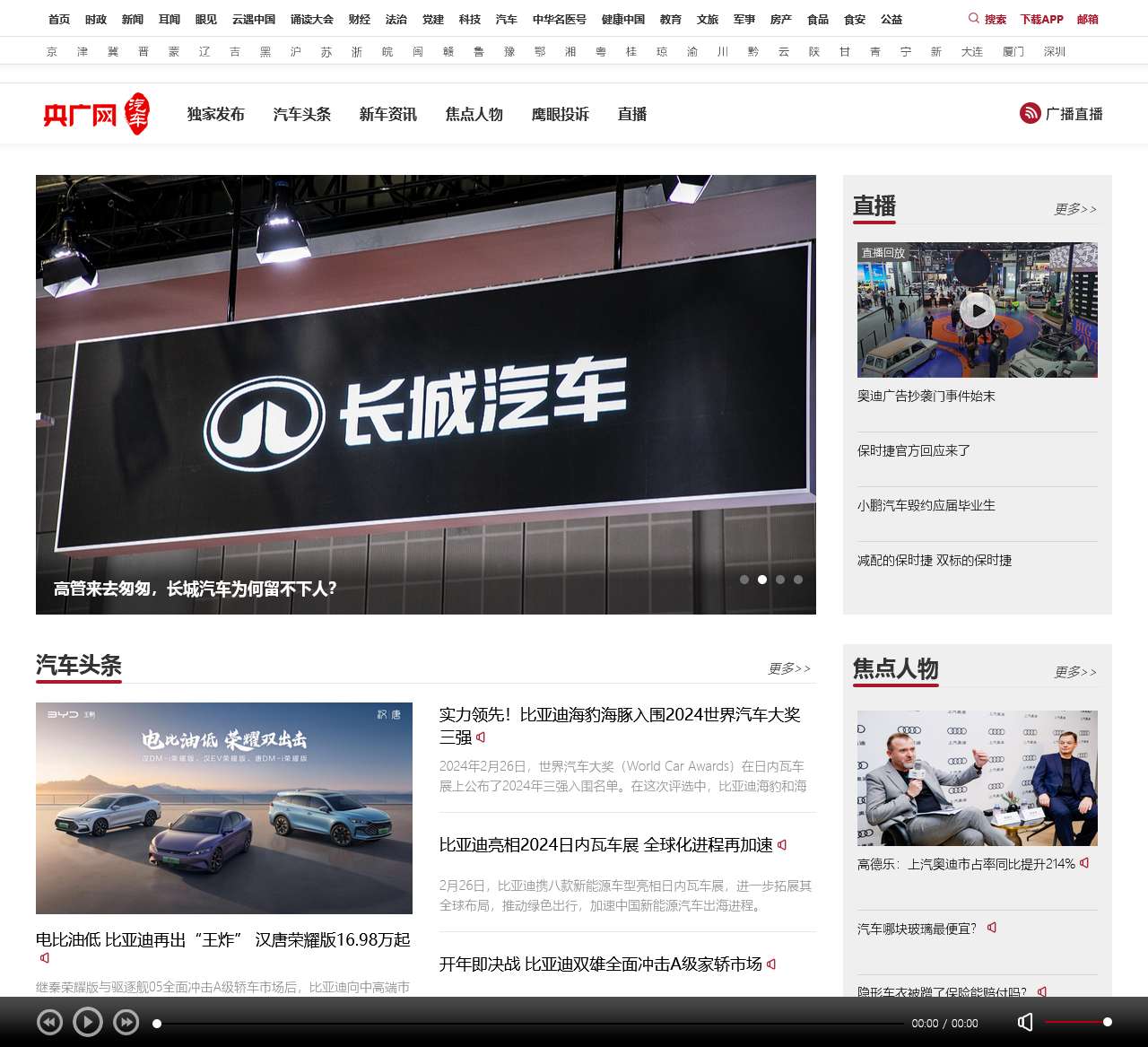Open 汽车 in top menu
1148x1047 pixels.
[x=507, y=19]
